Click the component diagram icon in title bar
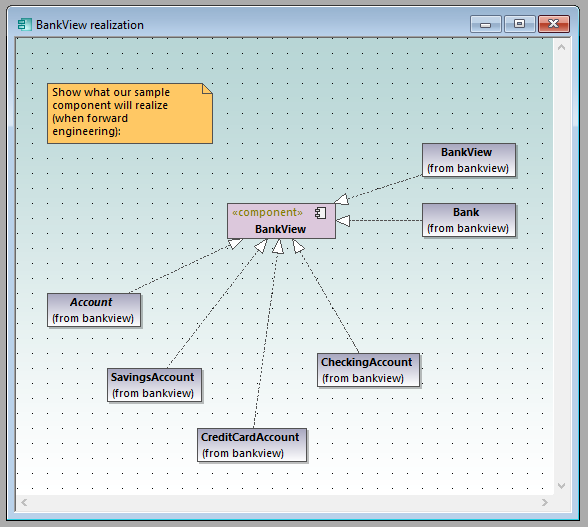 point(24,25)
